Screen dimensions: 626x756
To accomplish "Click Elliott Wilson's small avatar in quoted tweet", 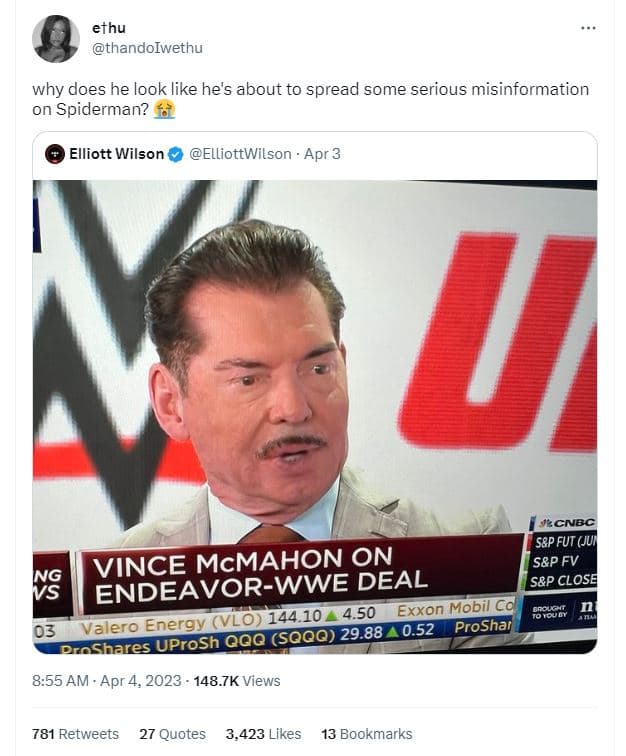I will (55, 154).
